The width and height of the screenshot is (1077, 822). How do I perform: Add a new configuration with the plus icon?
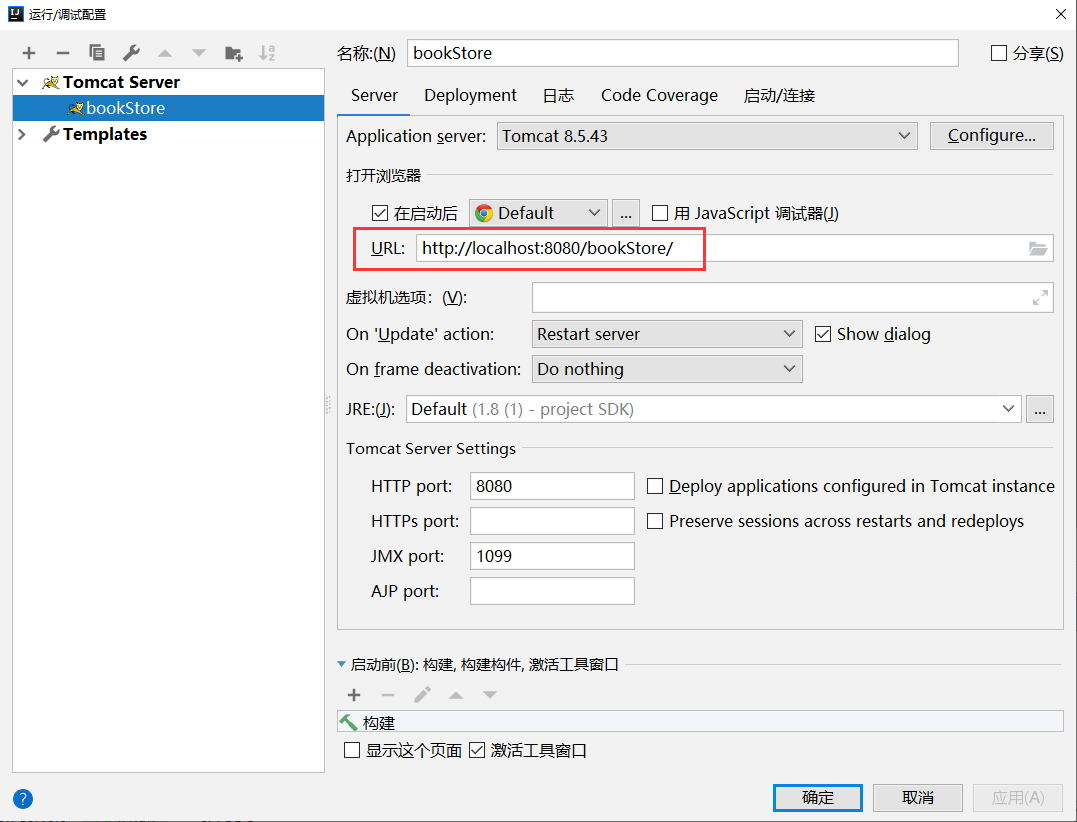(x=29, y=53)
